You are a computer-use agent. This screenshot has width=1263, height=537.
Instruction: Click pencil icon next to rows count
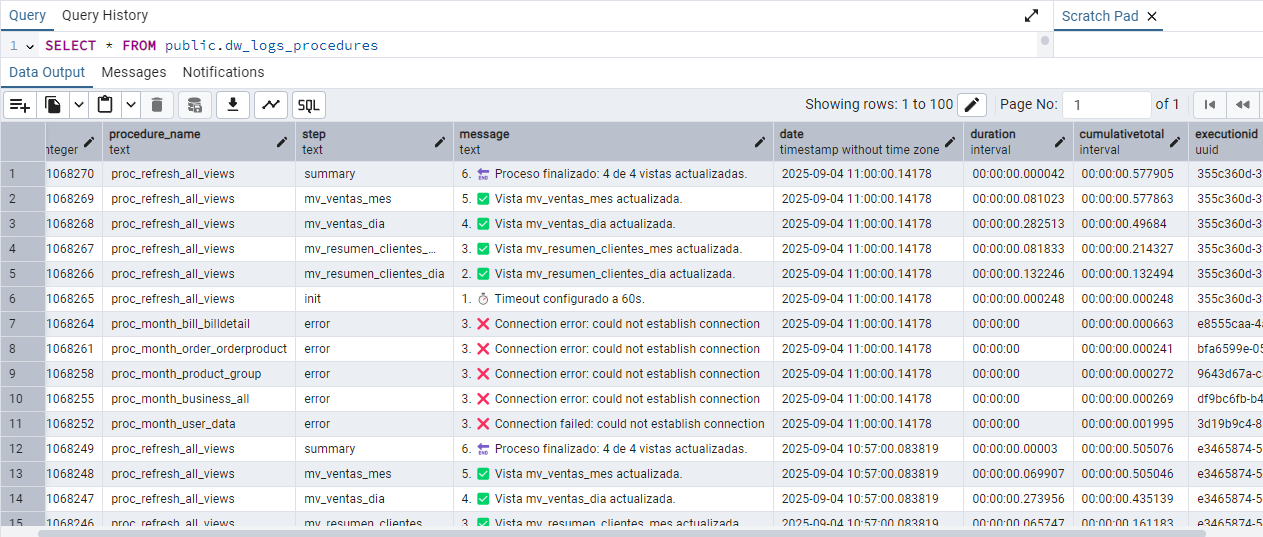(972, 105)
